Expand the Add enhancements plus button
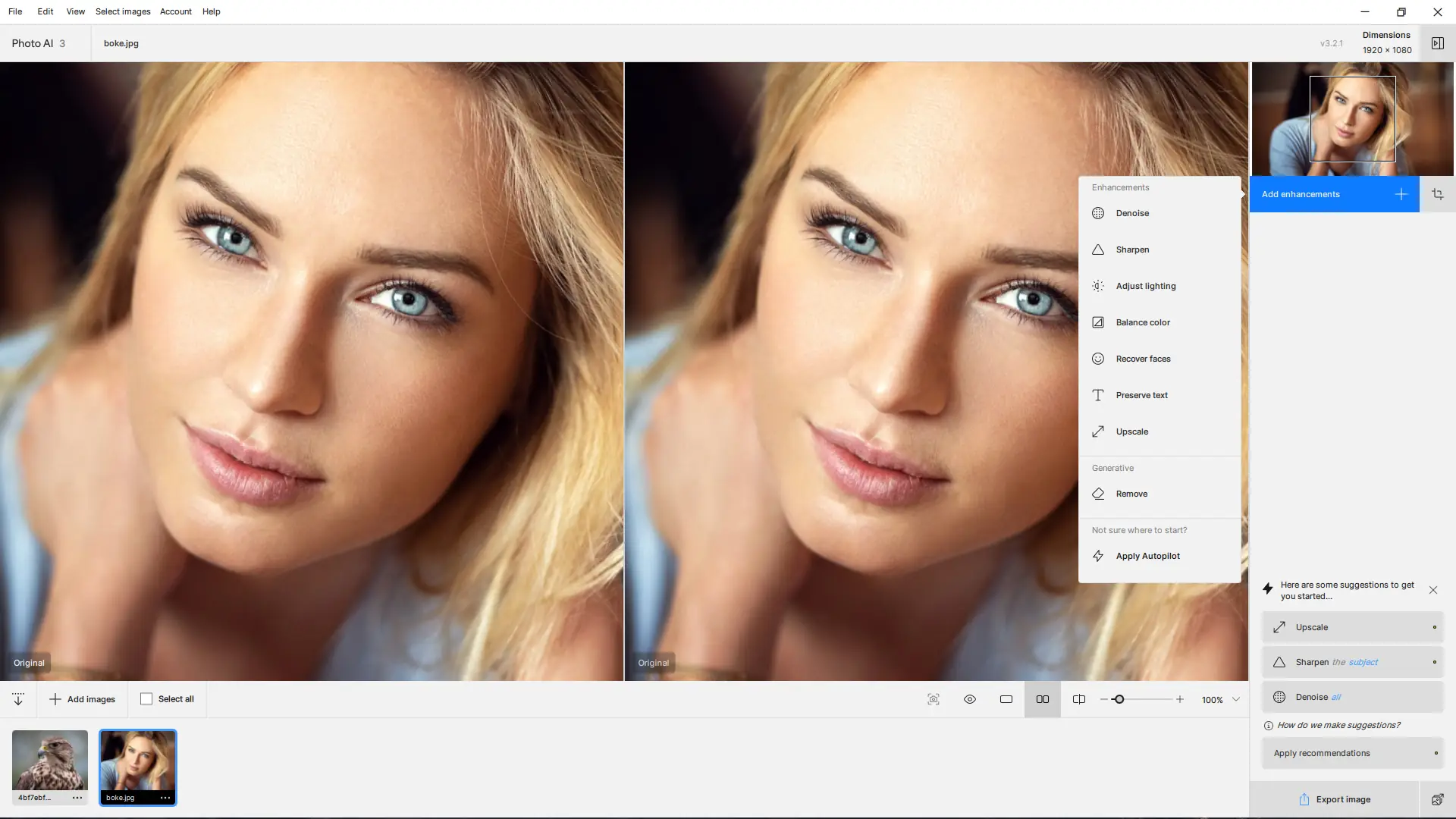The image size is (1456, 819). pos(1401,194)
